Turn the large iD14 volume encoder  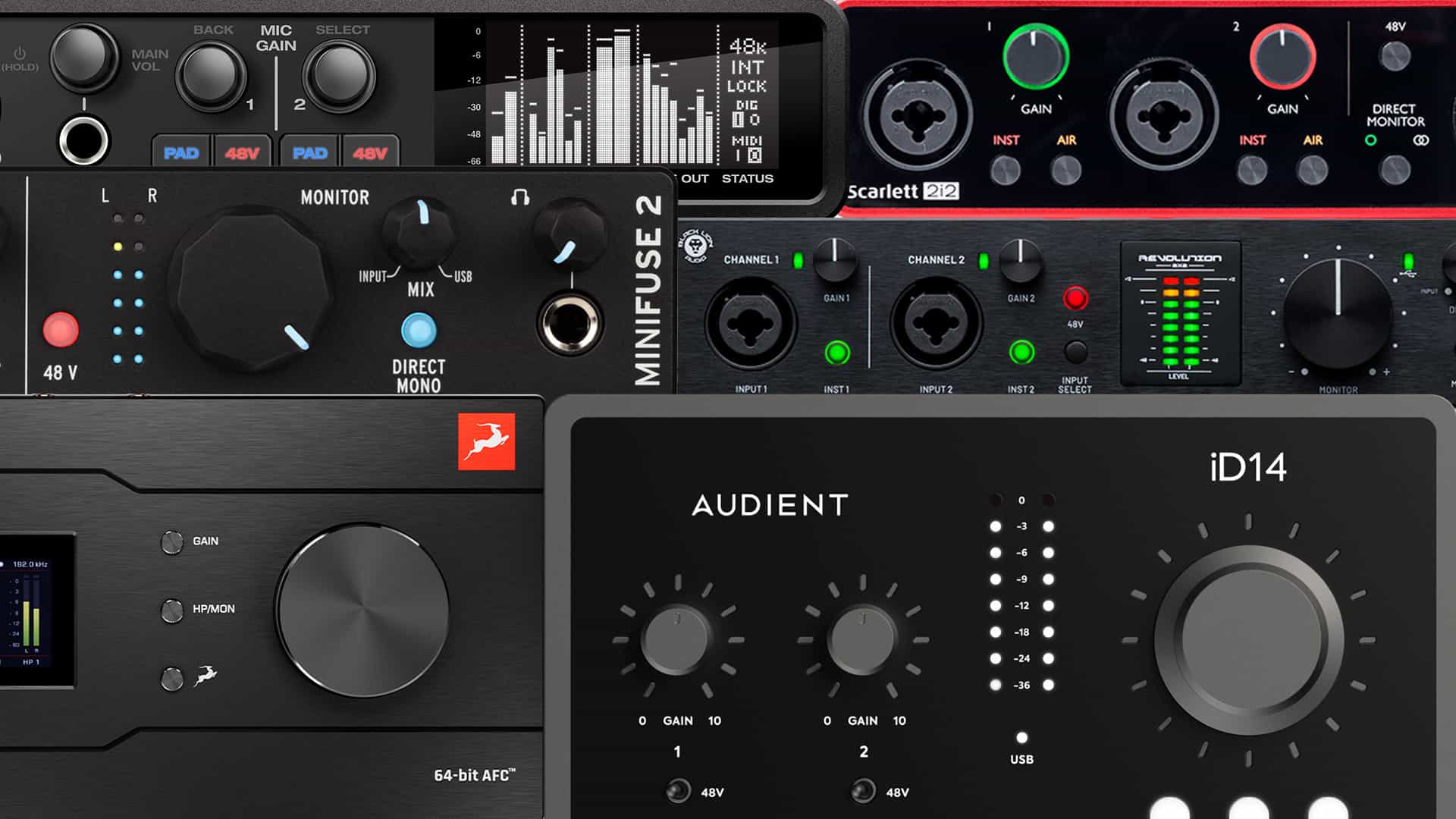(x=1248, y=640)
